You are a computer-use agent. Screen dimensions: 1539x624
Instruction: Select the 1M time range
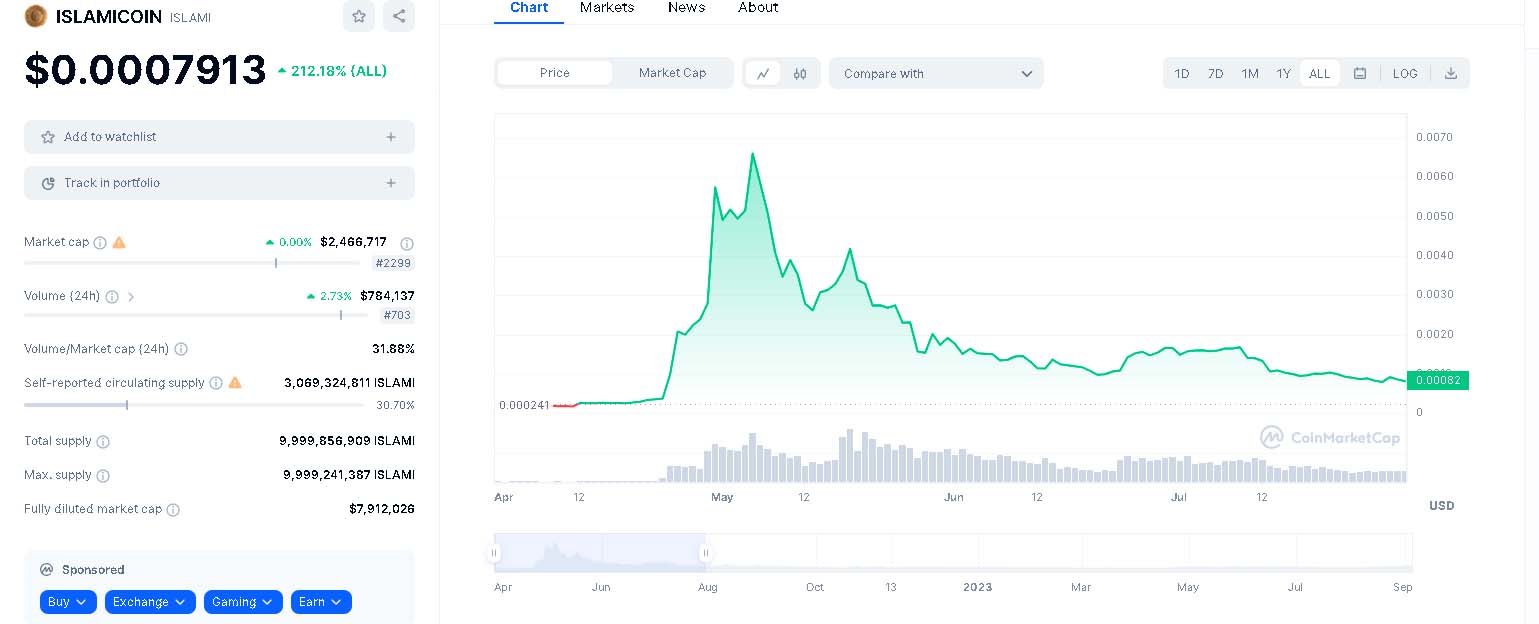tap(1250, 73)
